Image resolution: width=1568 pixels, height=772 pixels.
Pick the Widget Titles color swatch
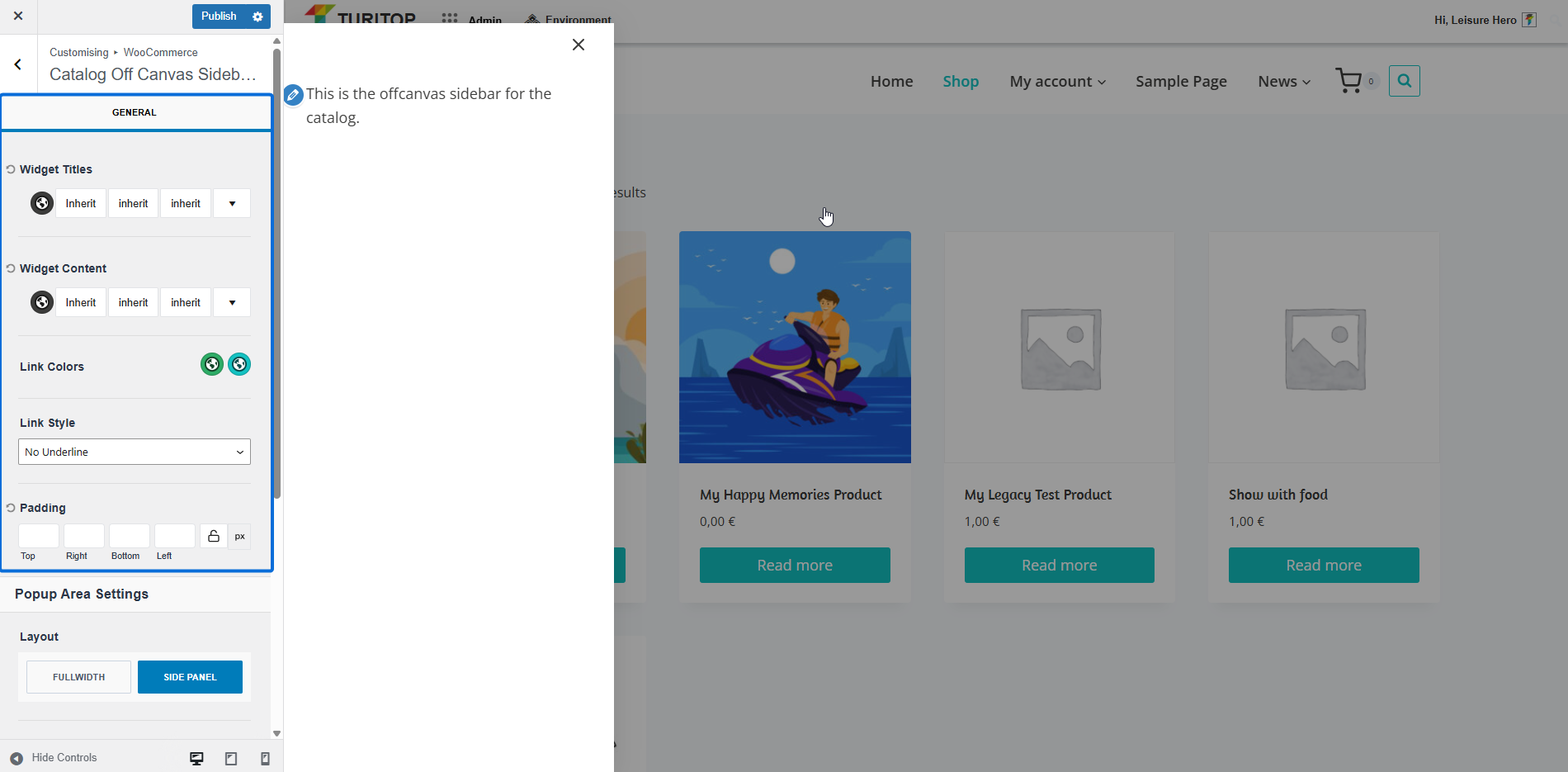click(42, 203)
